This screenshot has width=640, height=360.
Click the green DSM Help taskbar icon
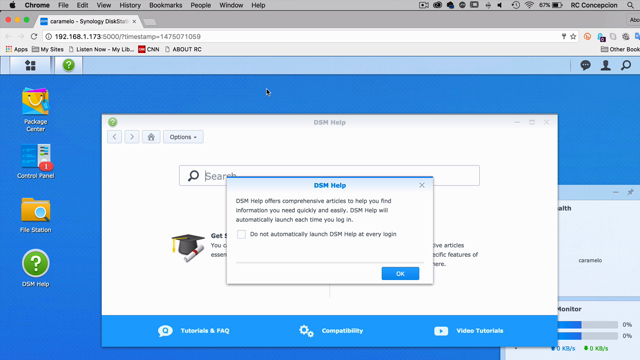click(69, 65)
